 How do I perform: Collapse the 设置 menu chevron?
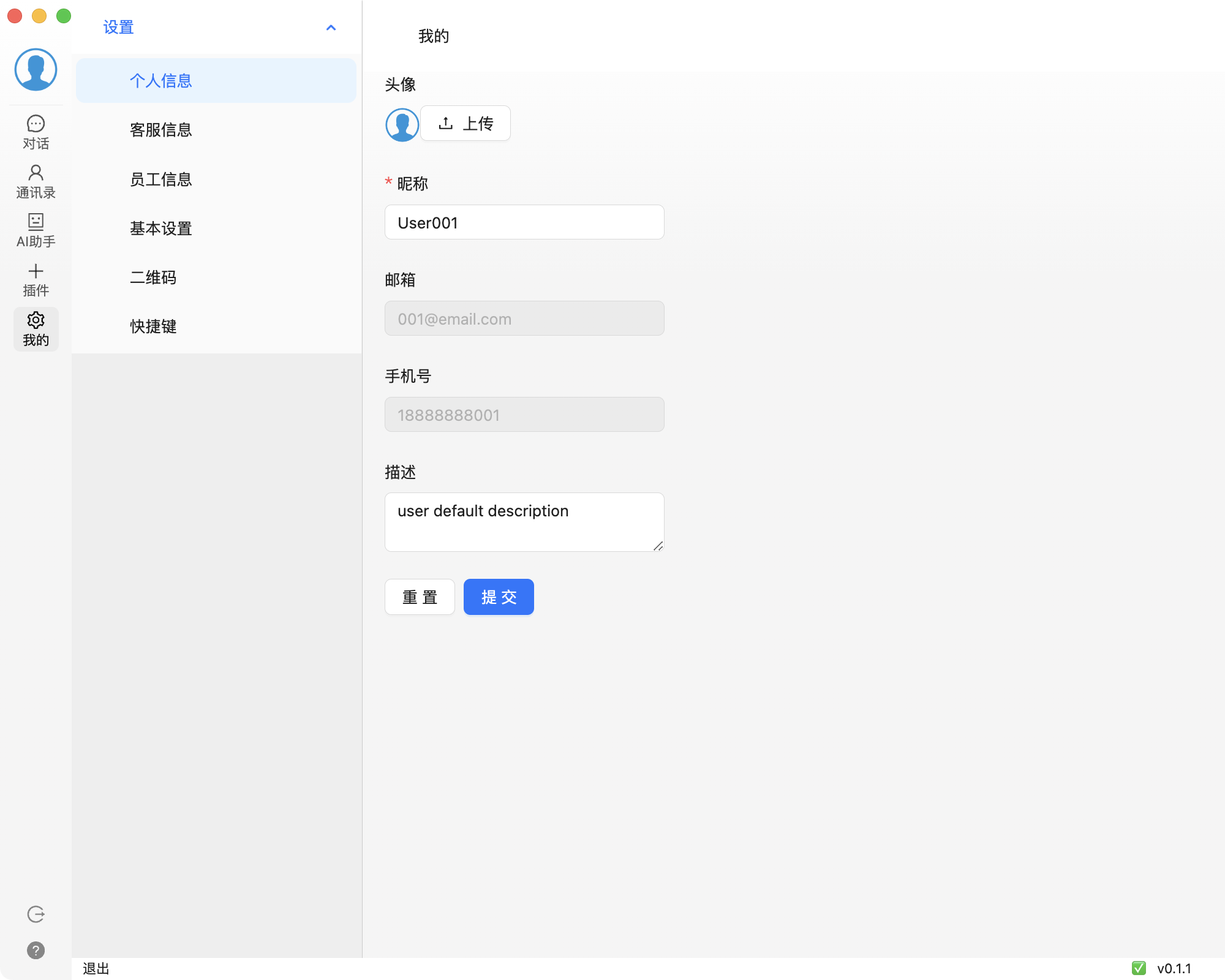pyautogui.click(x=331, y=28)
